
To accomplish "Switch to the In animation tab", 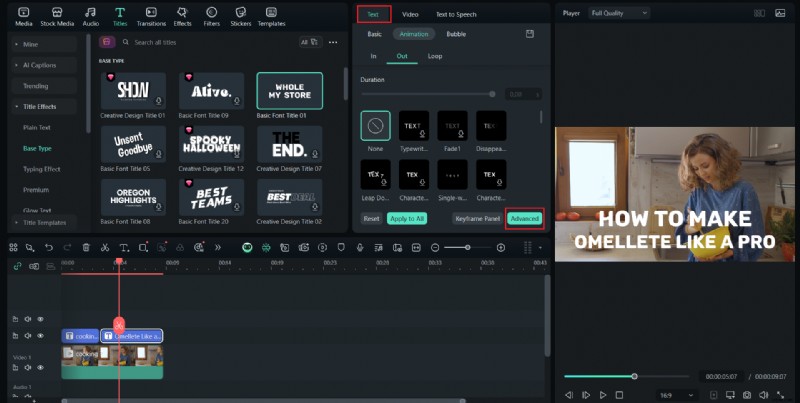I will pyautogui.click(x=373, y=56).
